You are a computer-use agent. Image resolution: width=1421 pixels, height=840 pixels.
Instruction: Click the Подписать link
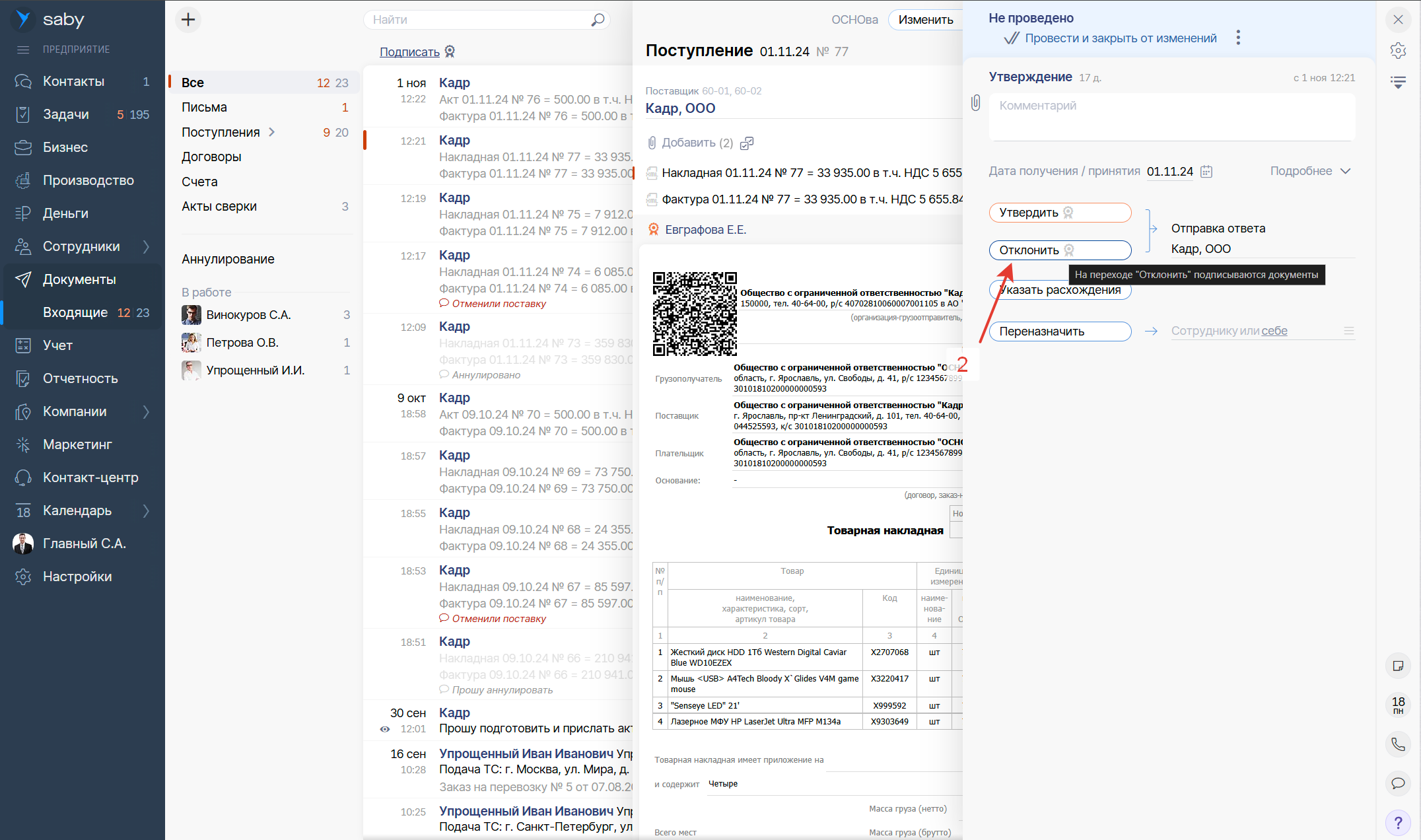pos(409,52)
